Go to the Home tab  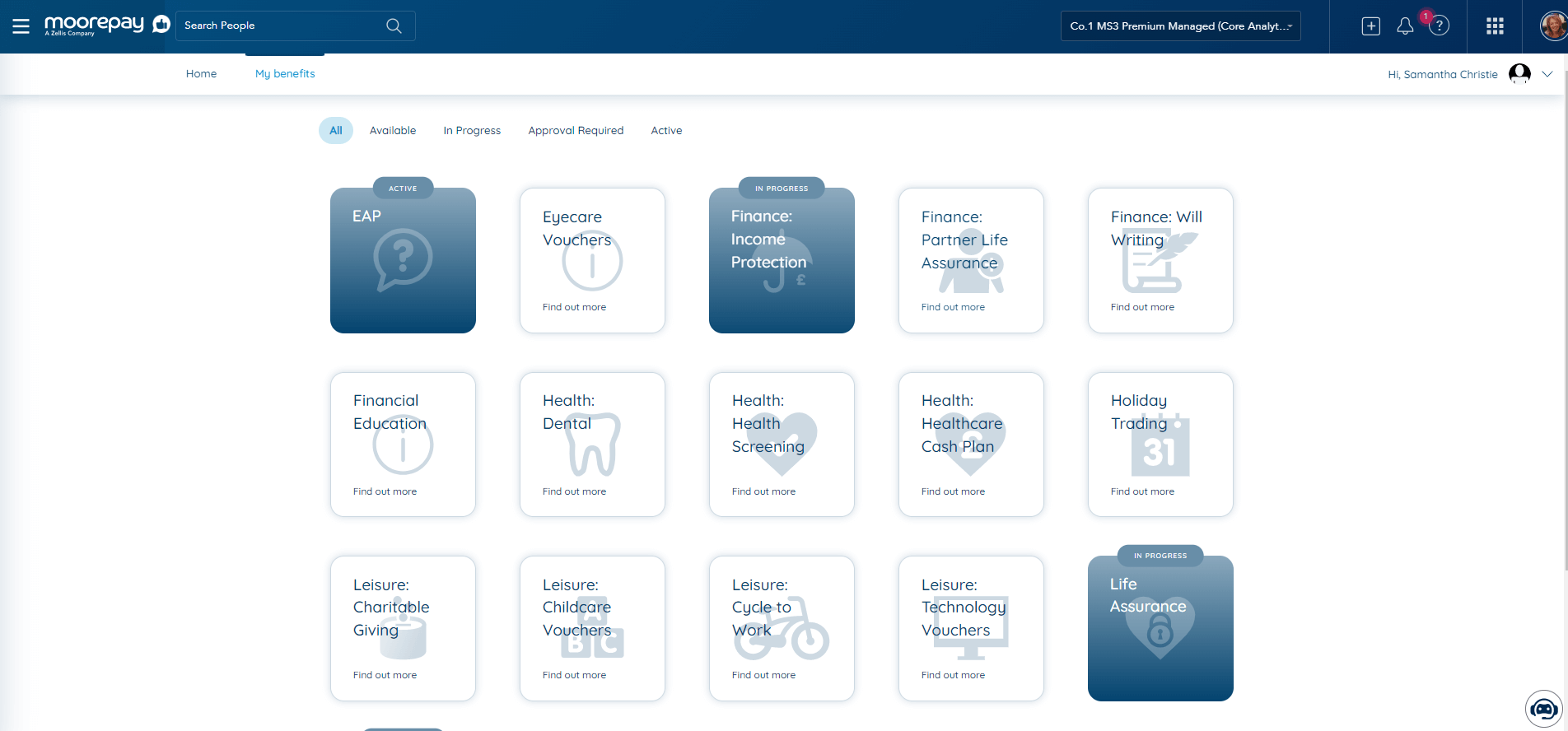(x=201, y=74)
